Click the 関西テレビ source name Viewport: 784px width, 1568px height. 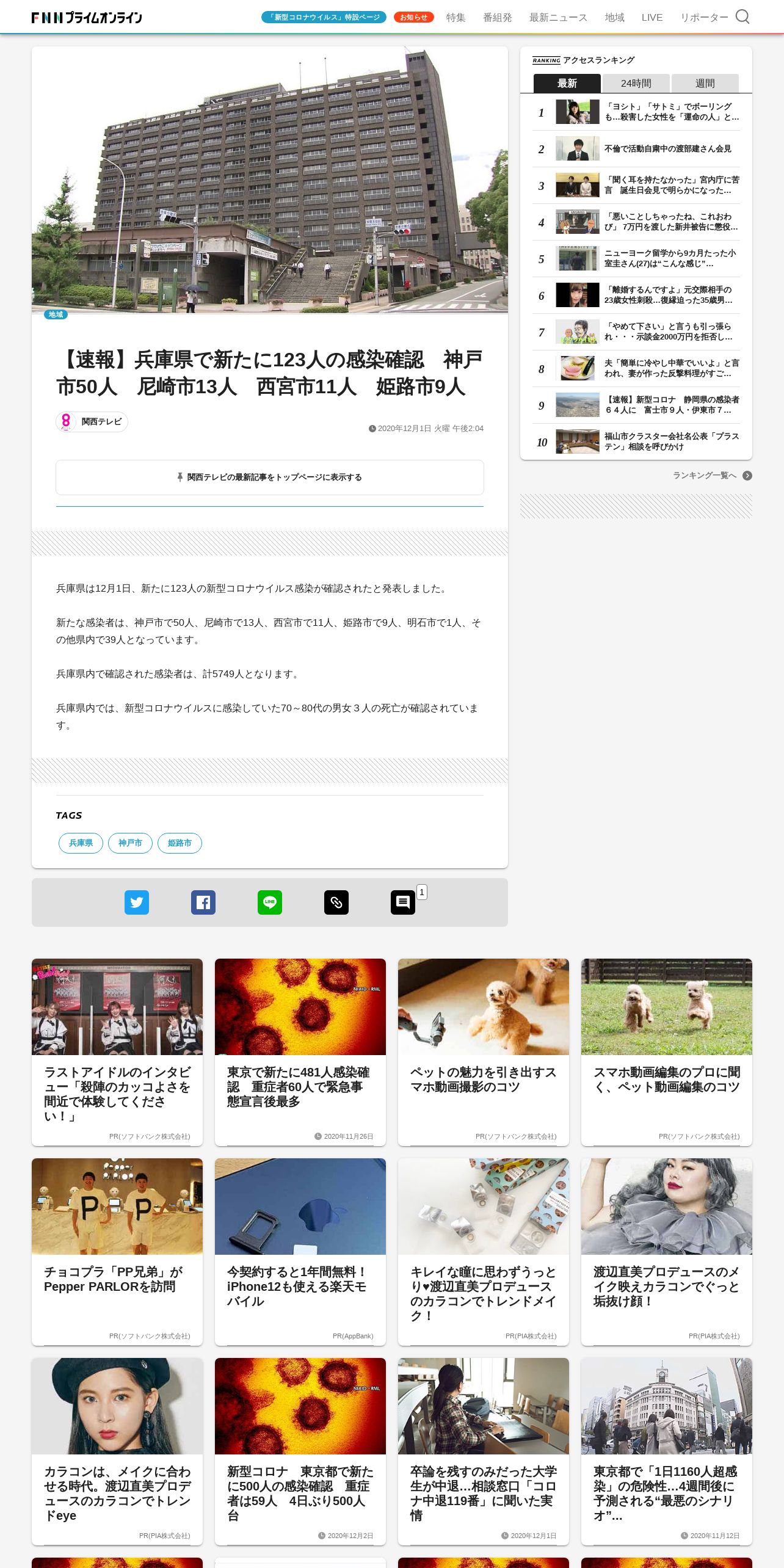click(101, 422)
